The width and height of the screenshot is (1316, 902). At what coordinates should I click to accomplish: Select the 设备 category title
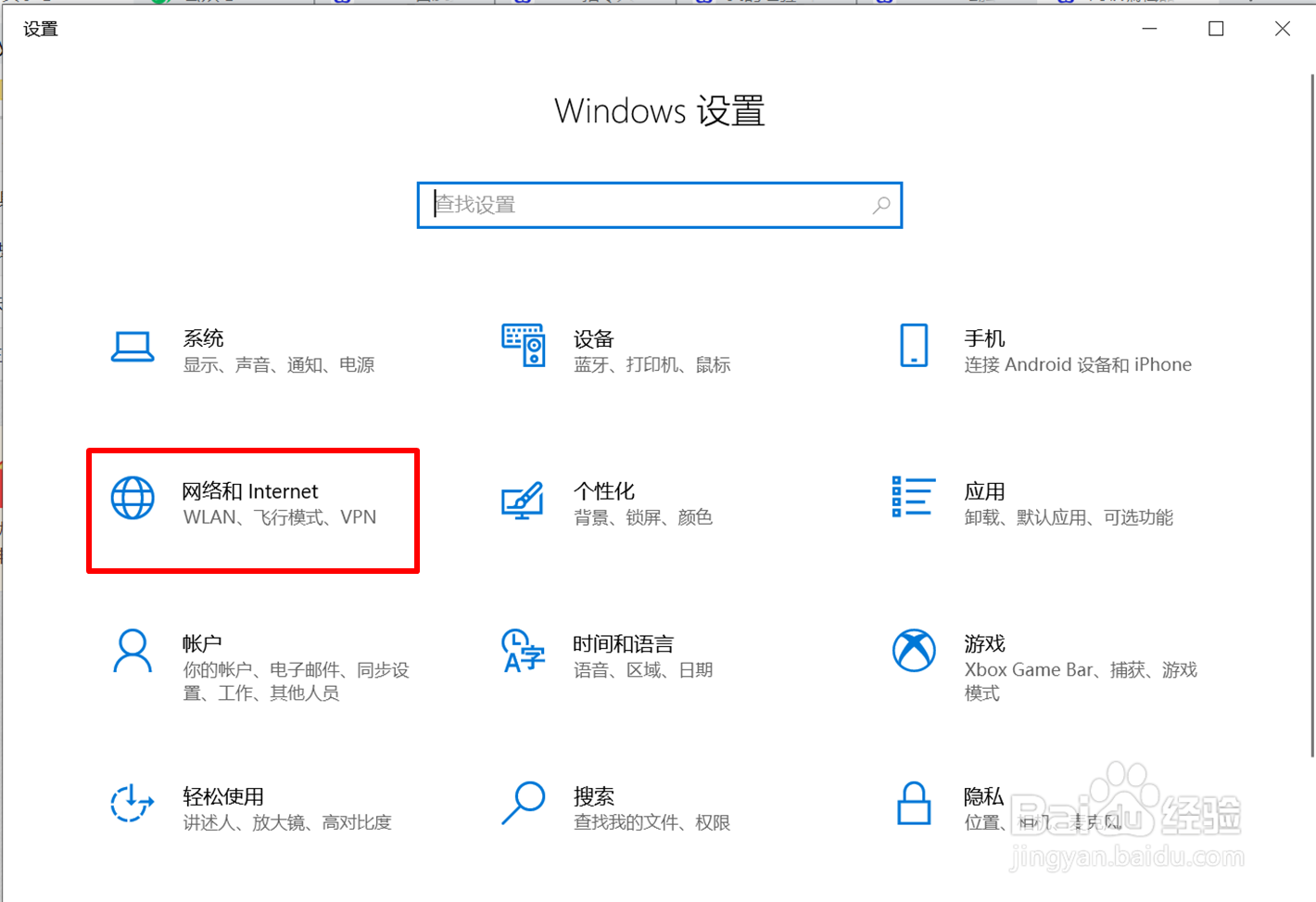pyautogui.click(x=594, y=338)
